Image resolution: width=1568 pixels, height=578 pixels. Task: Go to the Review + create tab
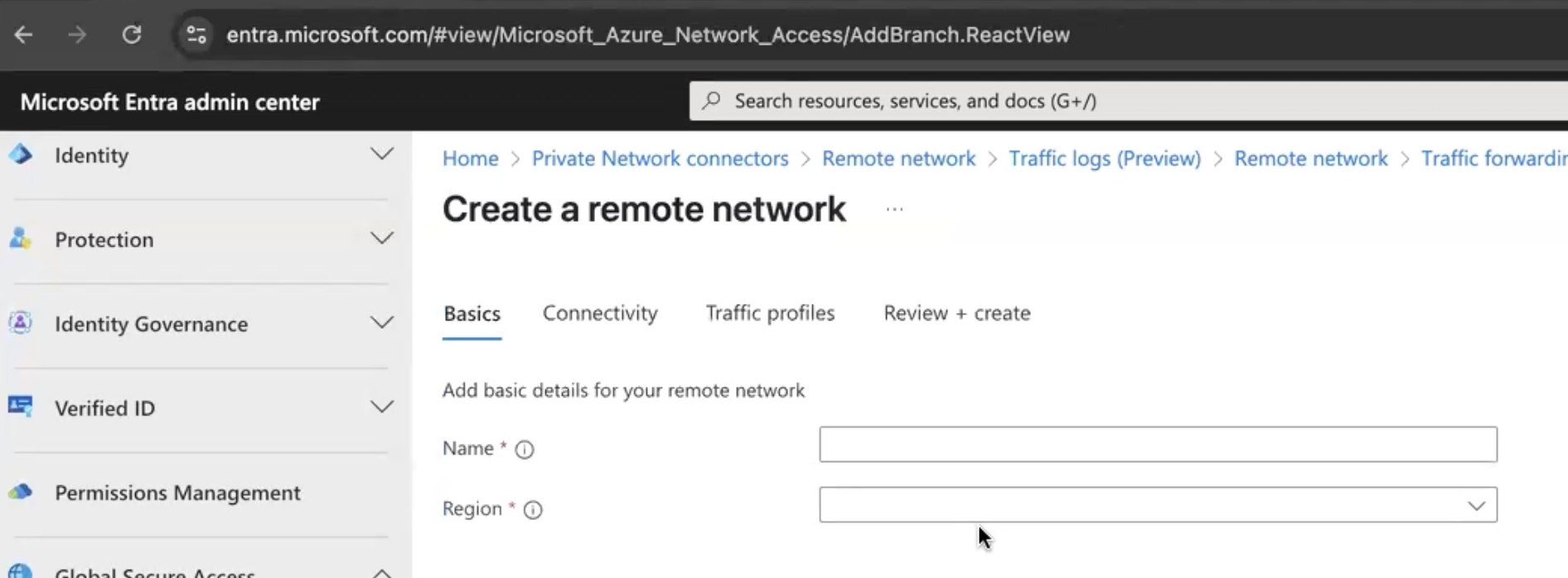tap(956, 313)
